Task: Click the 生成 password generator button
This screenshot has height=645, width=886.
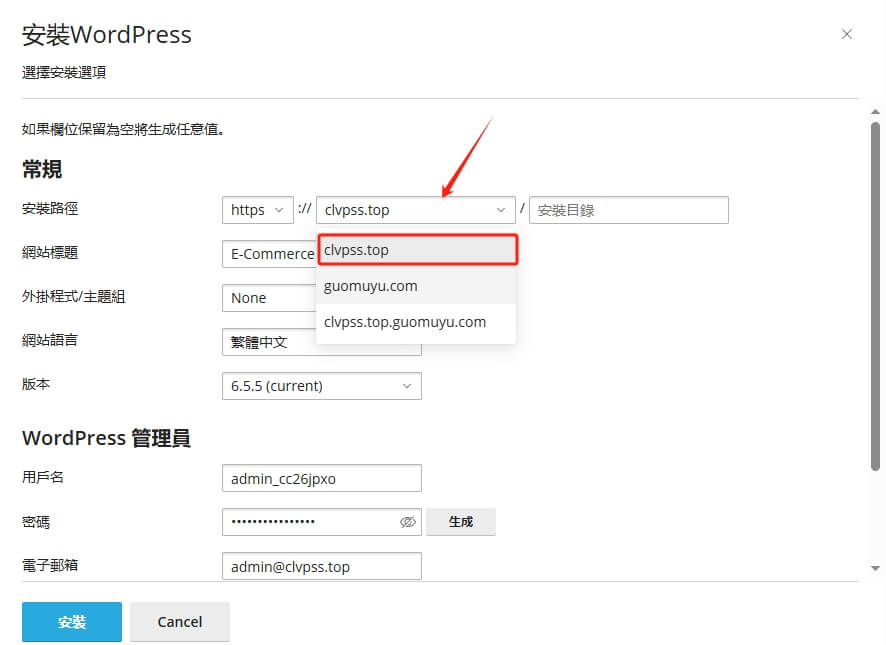Action: pyautogui.click(x=461, y=521)
